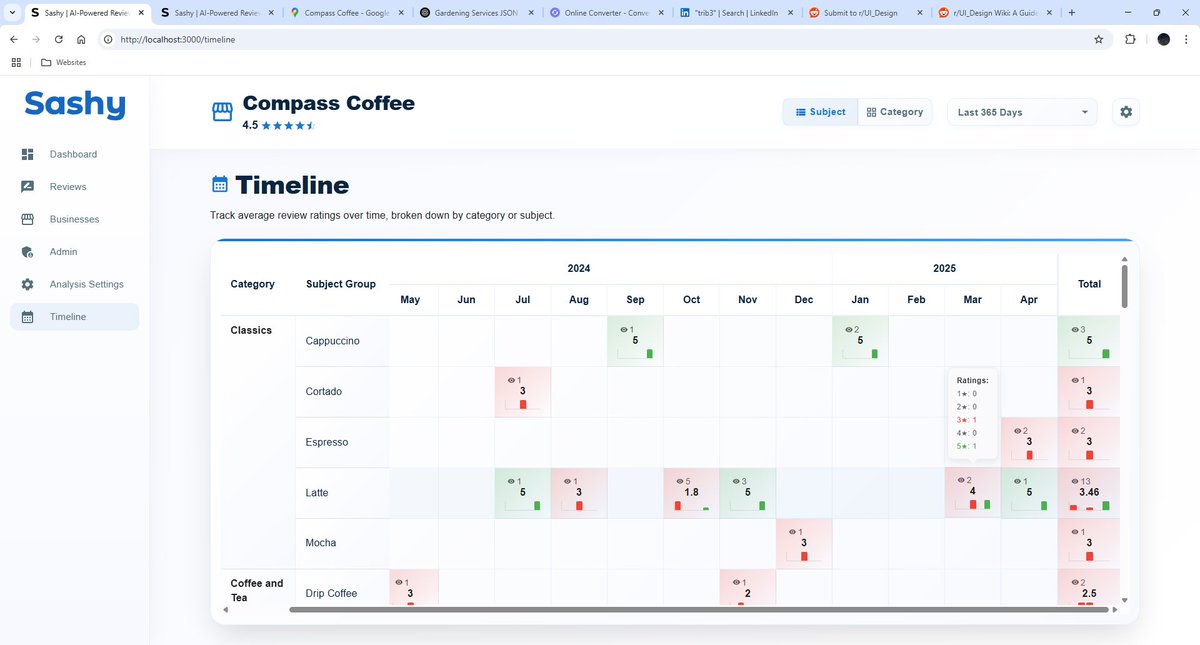Click the Subject Group column header
The height and width of the screenshot is (645, 1200).
[341, 284]
